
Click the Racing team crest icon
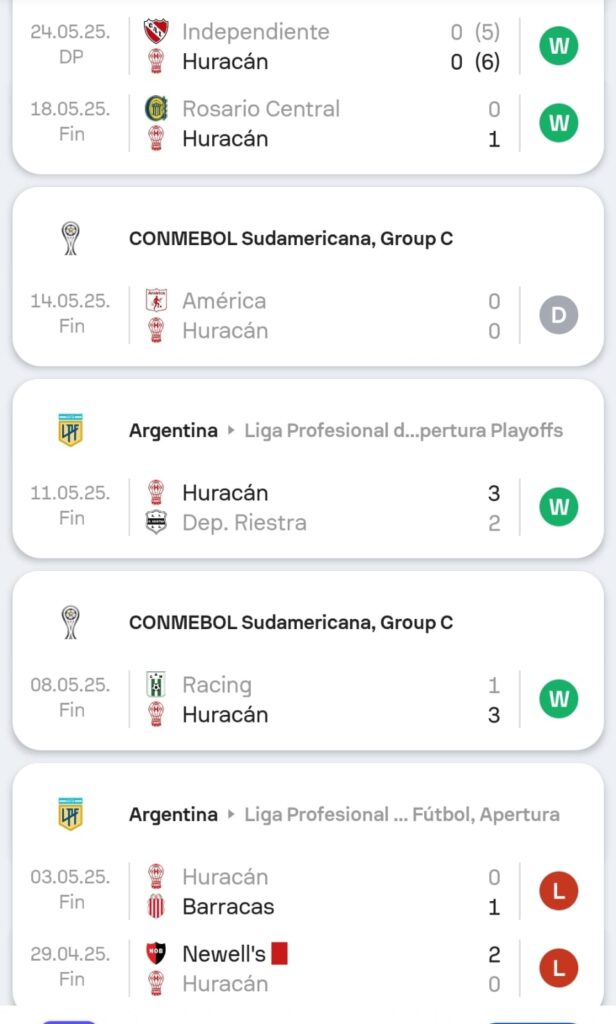pos(156,685)
